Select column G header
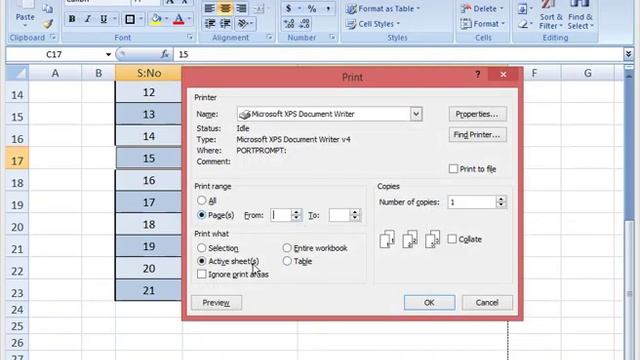This screenshot has width=640, height=360. (587, 73)
